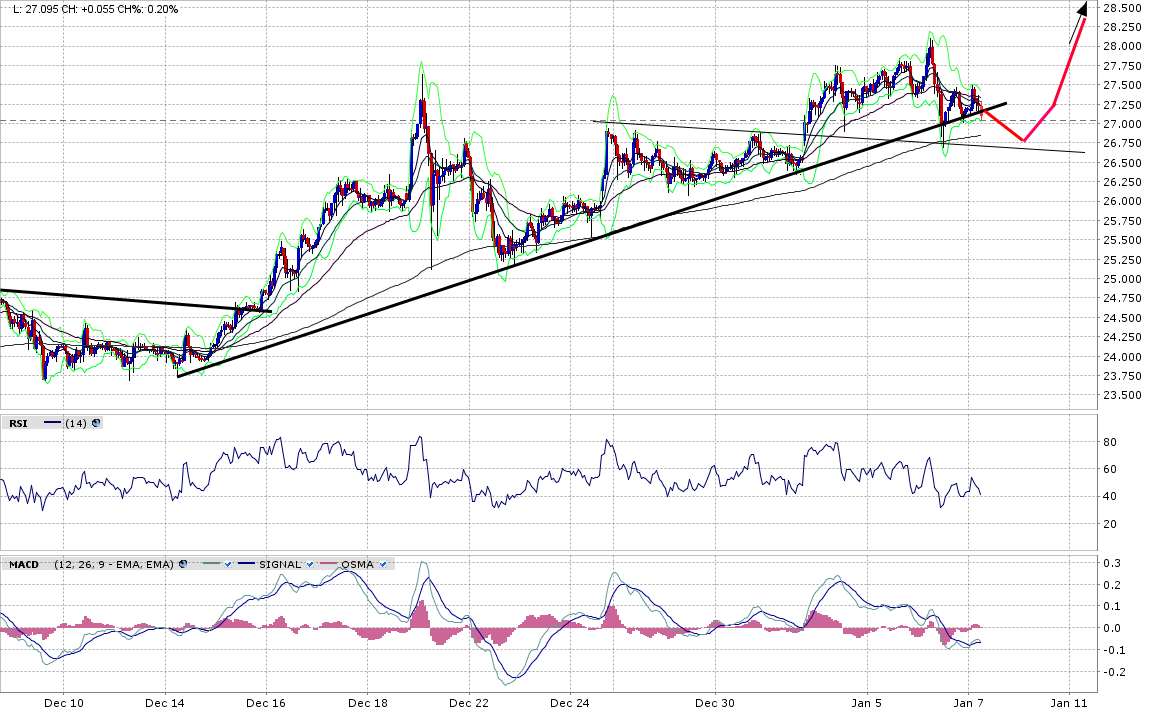Click the red forecast line's low point
Screen dimensions: 1150x717
pyautogui.click(x=1024, y=140)
